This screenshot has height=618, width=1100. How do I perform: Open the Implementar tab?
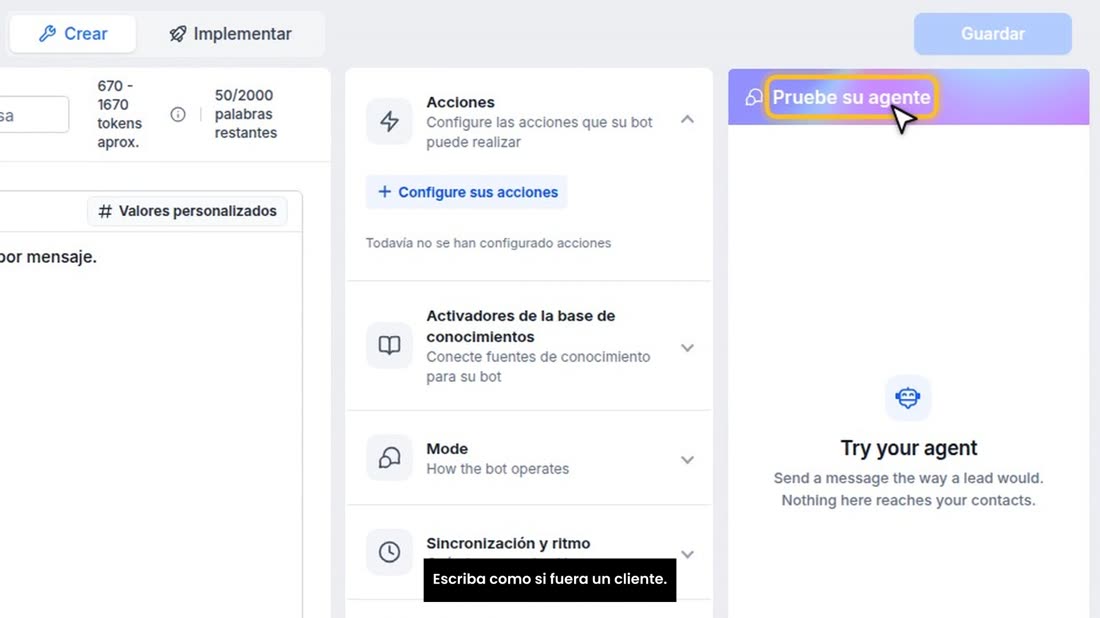coord(230,34)
